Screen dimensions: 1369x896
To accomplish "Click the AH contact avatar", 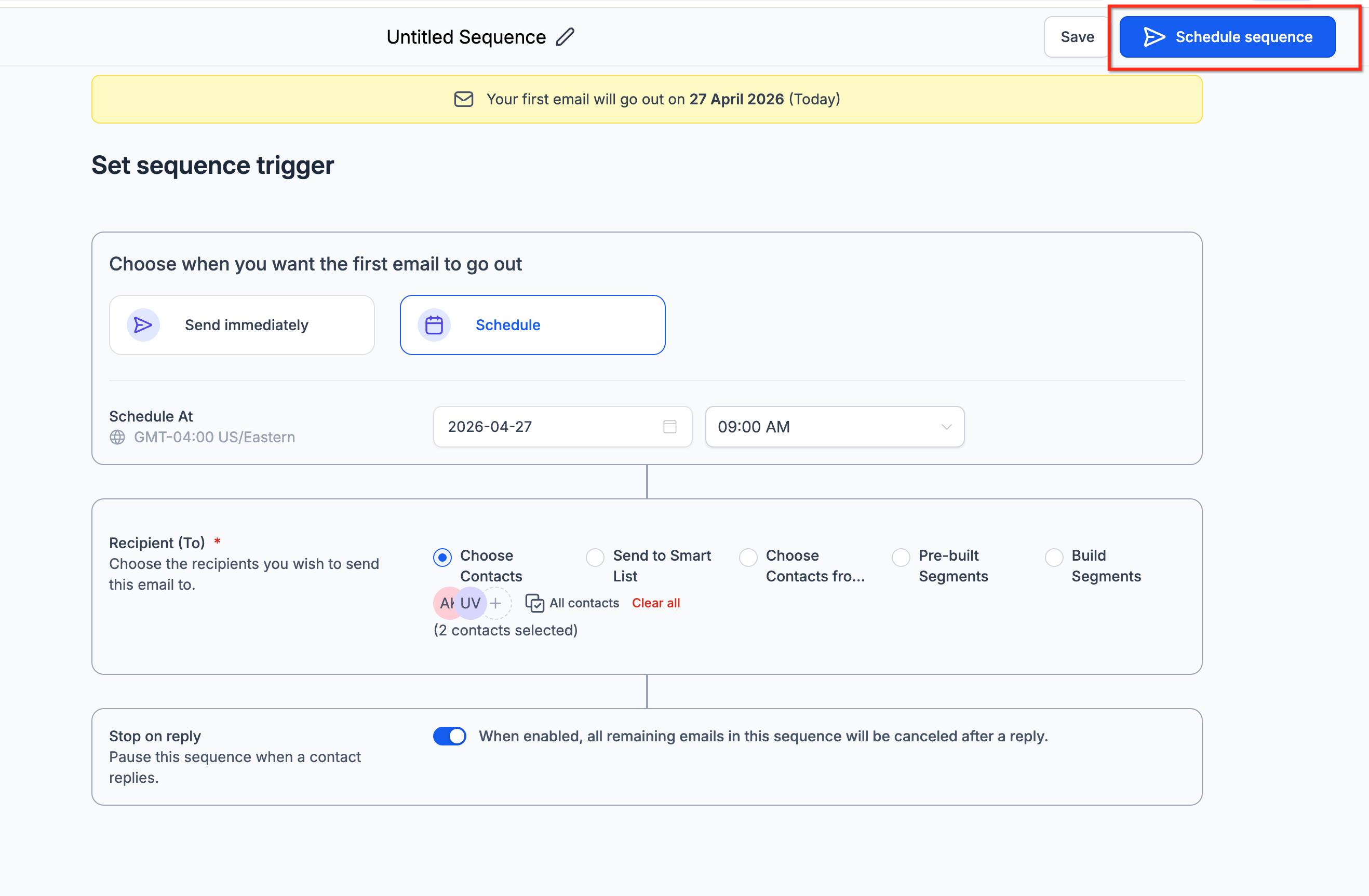I will click(444, 603).
